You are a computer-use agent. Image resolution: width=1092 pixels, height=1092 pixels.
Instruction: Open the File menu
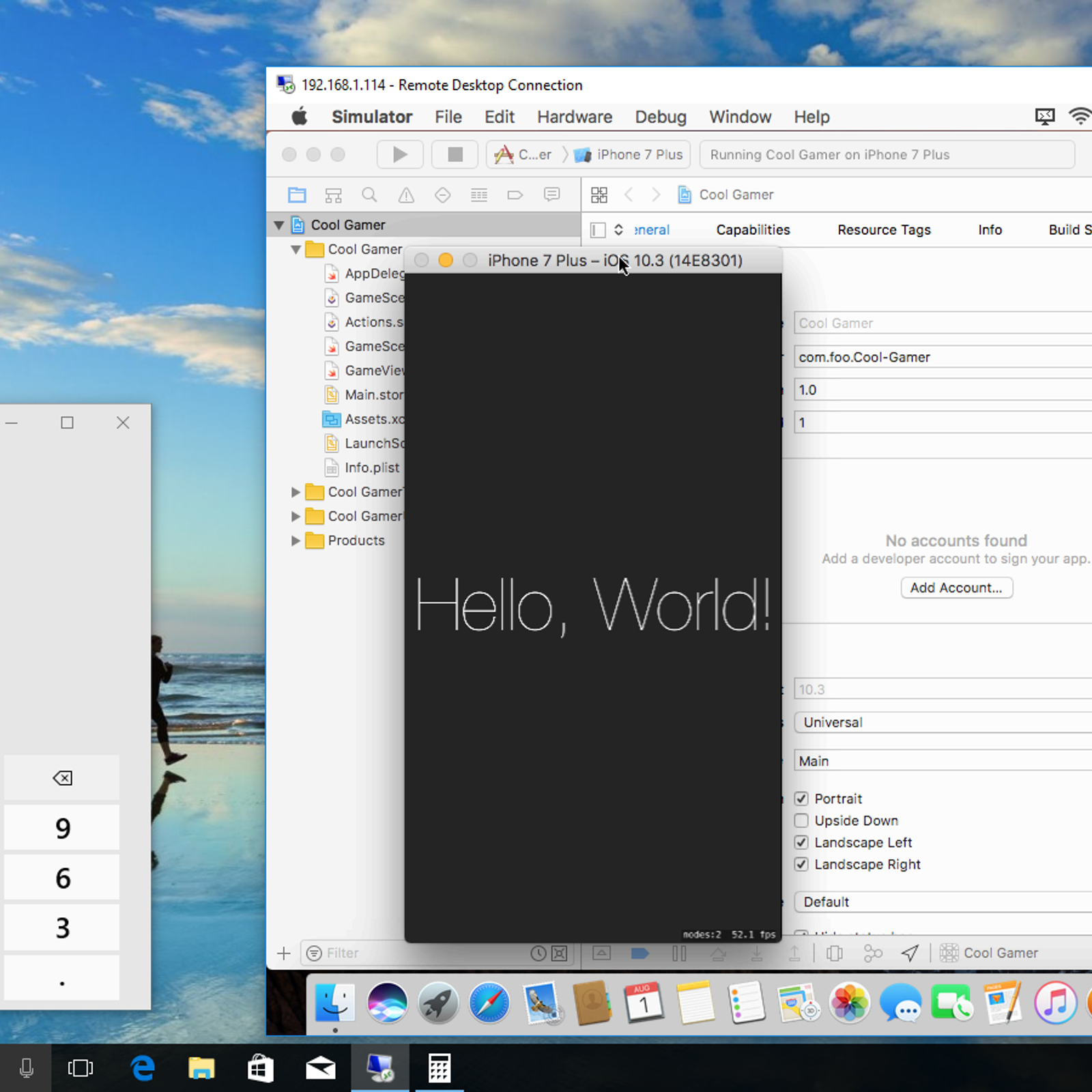[448, 117]
